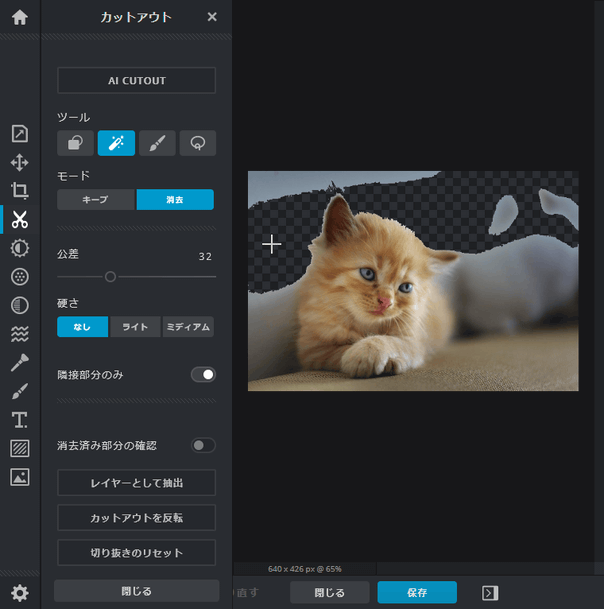Open the hatched Element tool
Image resolution: width=604 pixels, height=609 pixels.
19,449
